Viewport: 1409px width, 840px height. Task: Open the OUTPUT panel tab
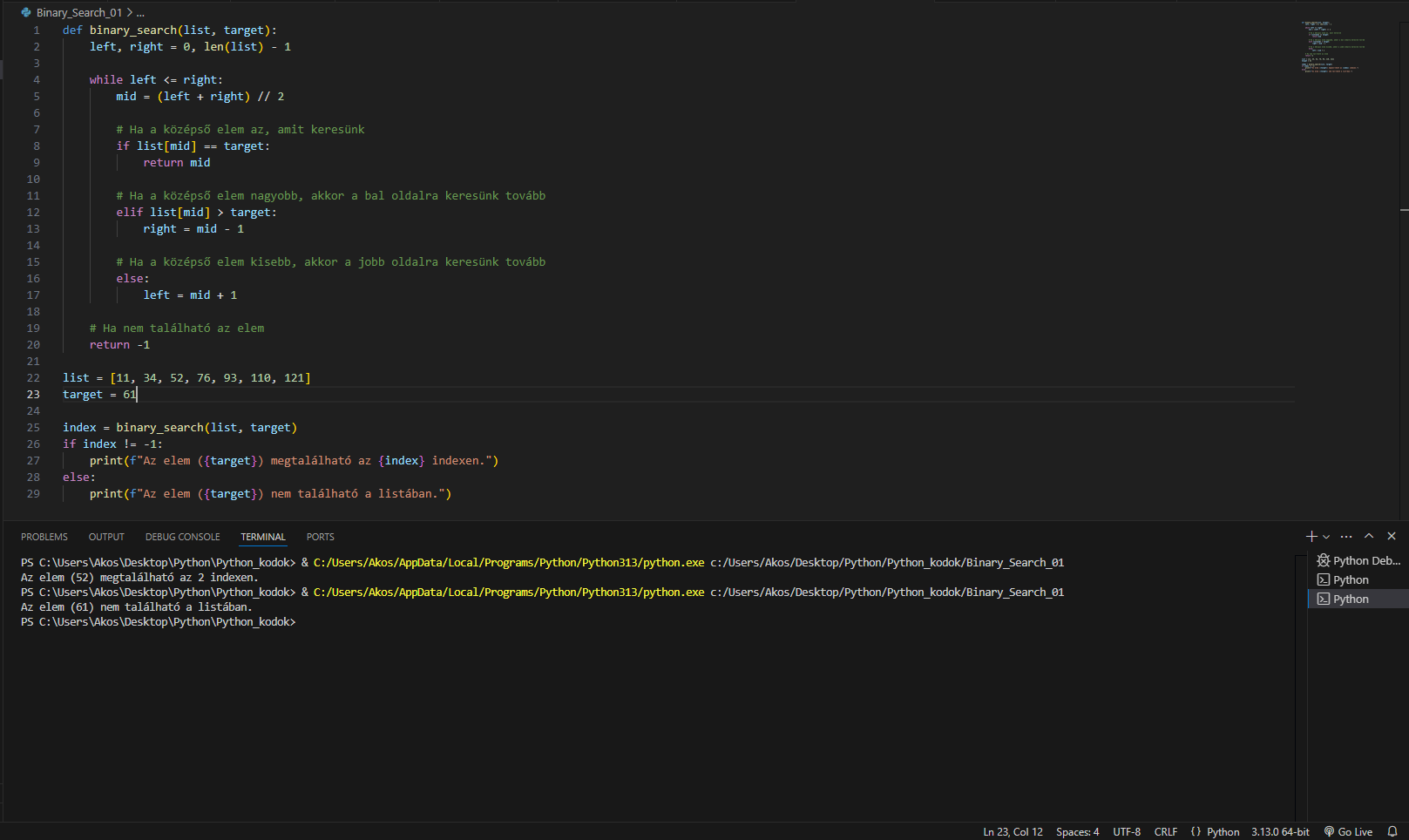click(x=106, y=538)
